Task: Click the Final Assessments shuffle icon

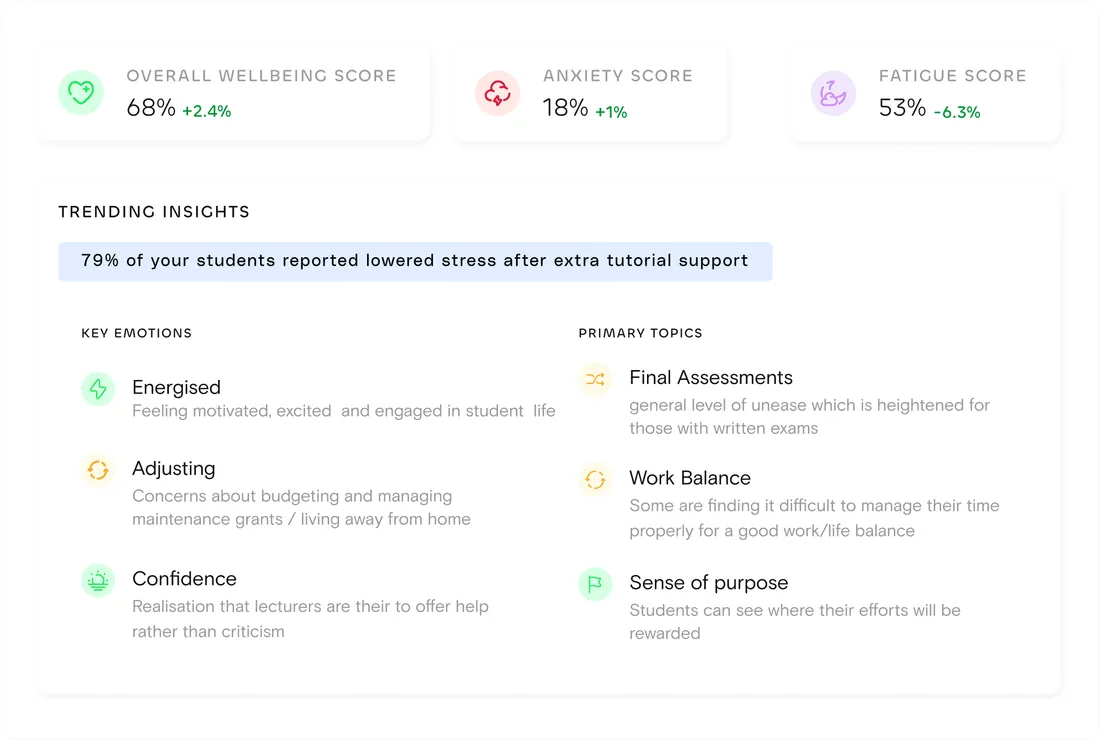Action: pyautogui.click(x=595, y=379)
